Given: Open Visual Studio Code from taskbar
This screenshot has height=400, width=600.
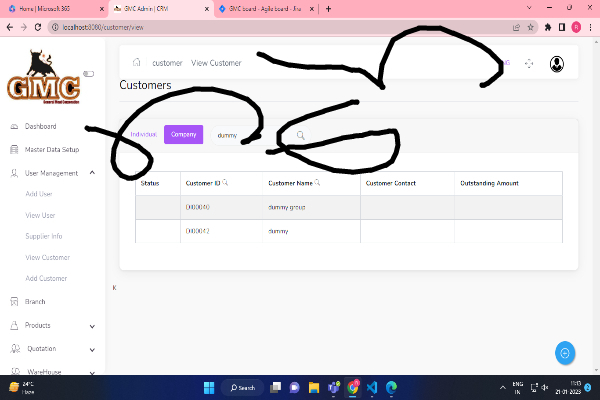Looking at the screenshot, I should click(x=371, y=387).
